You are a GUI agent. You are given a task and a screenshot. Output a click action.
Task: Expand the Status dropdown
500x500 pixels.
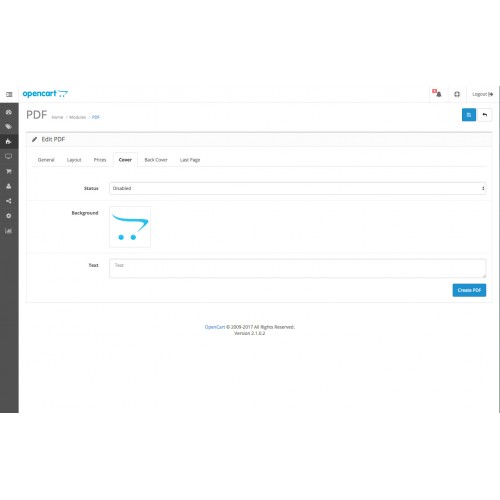[298, 188]
